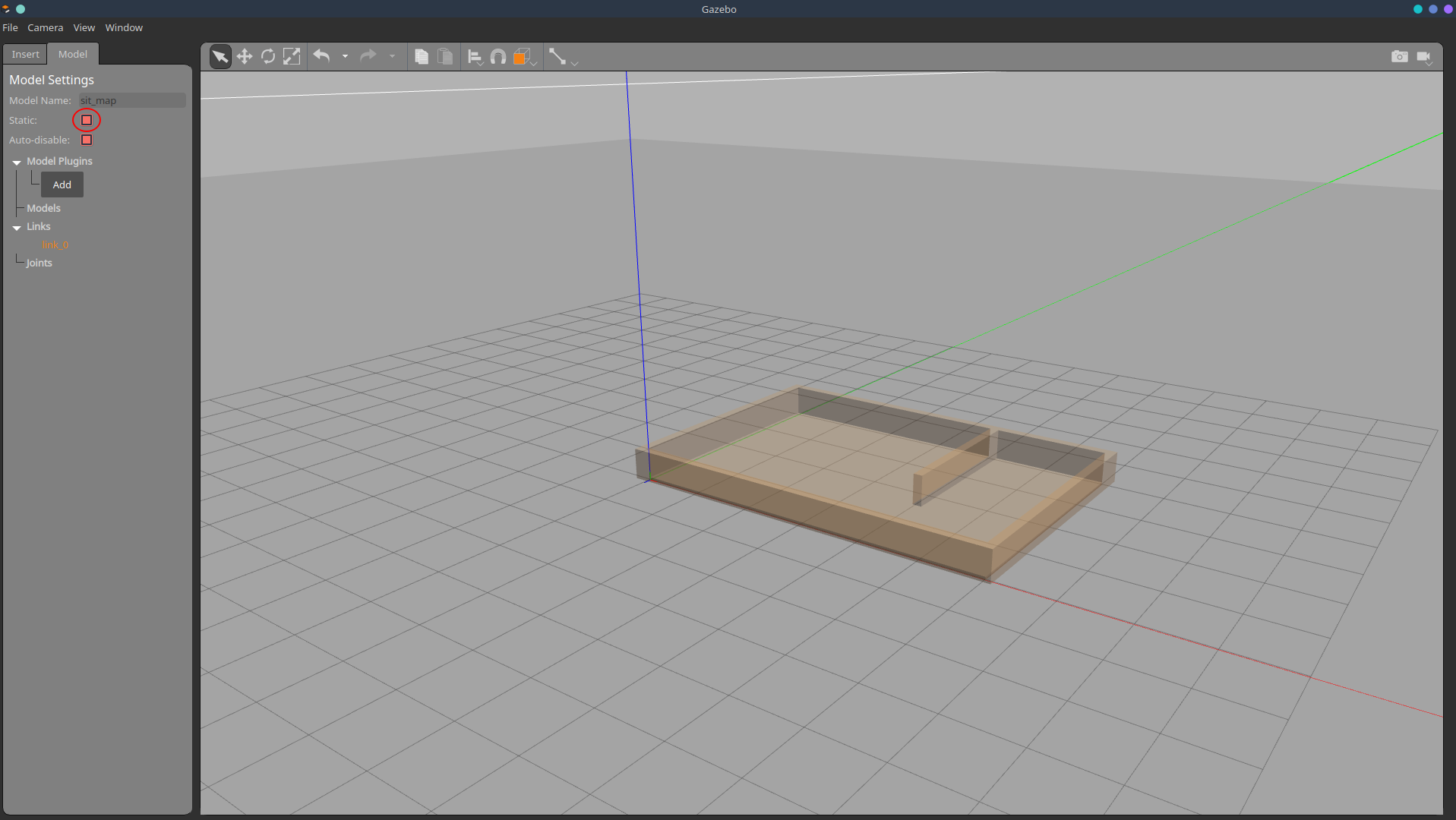The image size is (1456, 820).
Task: Activate the rotate mode tool
Action: pos(268,57)
